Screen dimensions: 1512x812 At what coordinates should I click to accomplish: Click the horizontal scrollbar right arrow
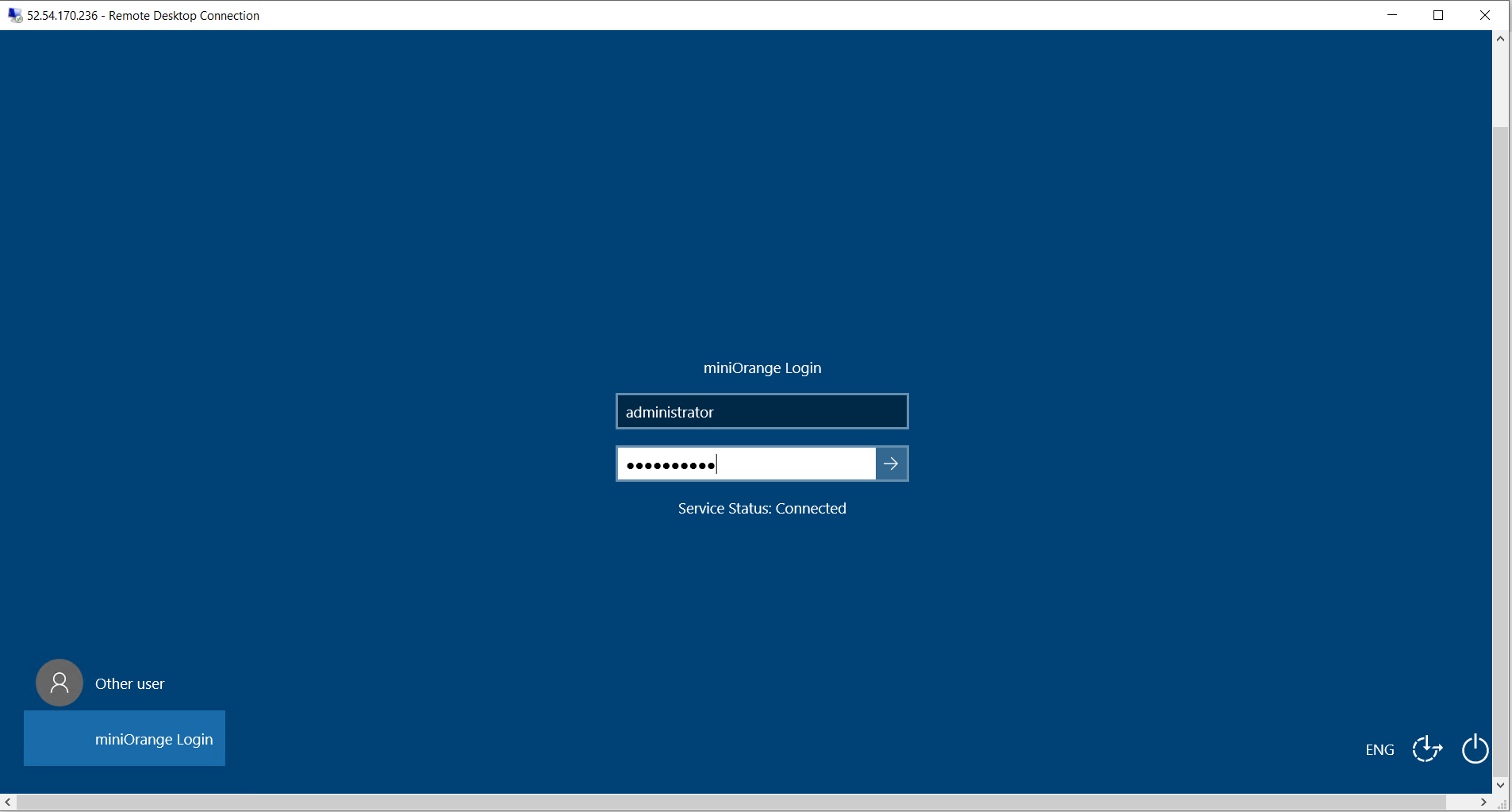1483,802
